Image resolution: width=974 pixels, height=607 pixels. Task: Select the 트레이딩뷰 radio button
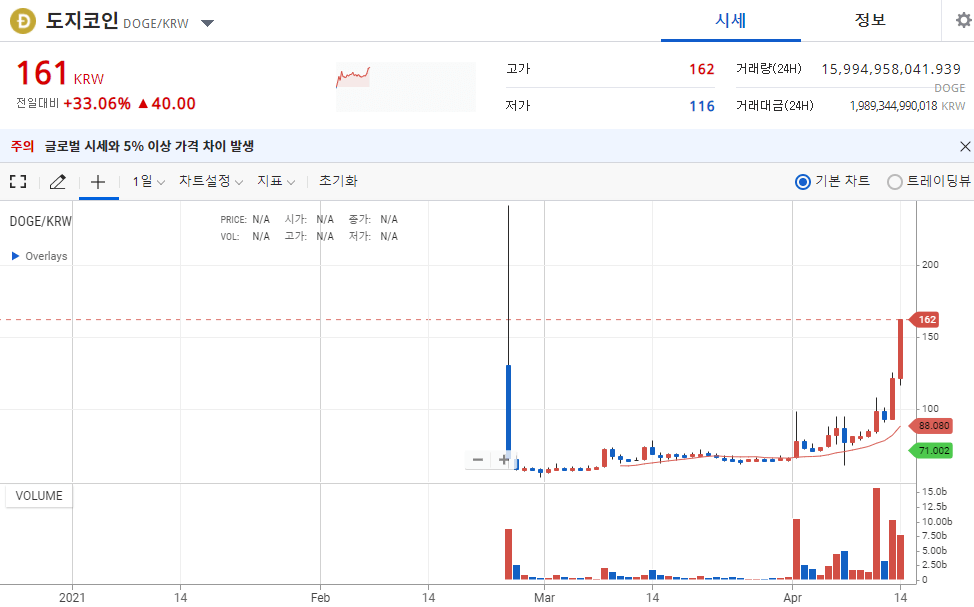tap(894, 182)
